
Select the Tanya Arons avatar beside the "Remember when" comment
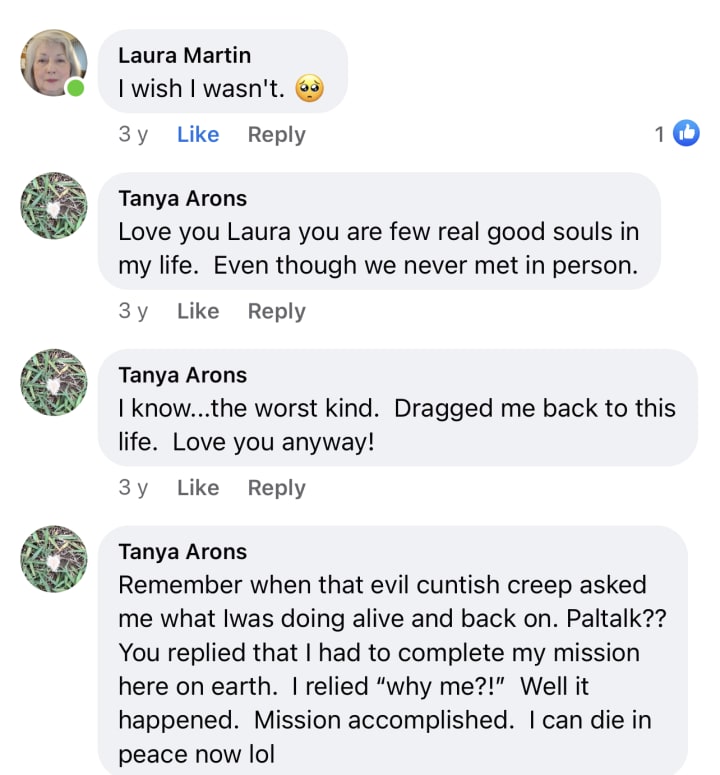(x=54, y=558)
